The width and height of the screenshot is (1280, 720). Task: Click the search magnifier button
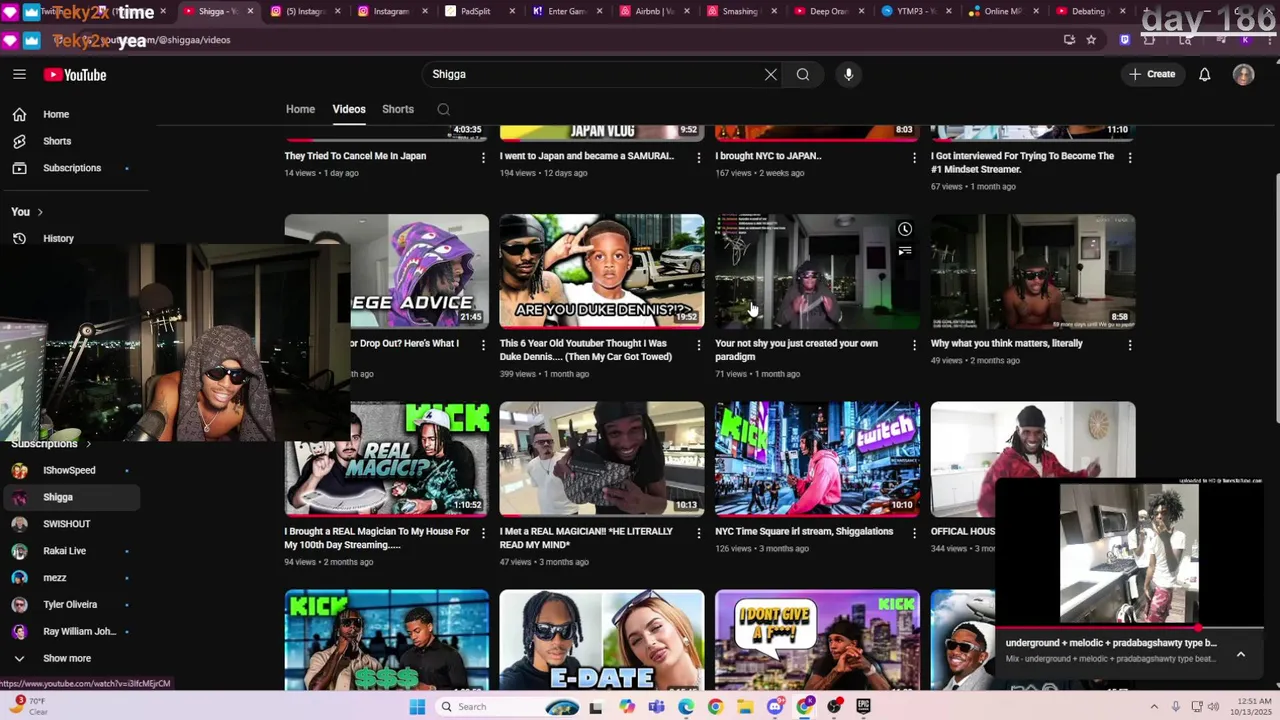[803, 74]
